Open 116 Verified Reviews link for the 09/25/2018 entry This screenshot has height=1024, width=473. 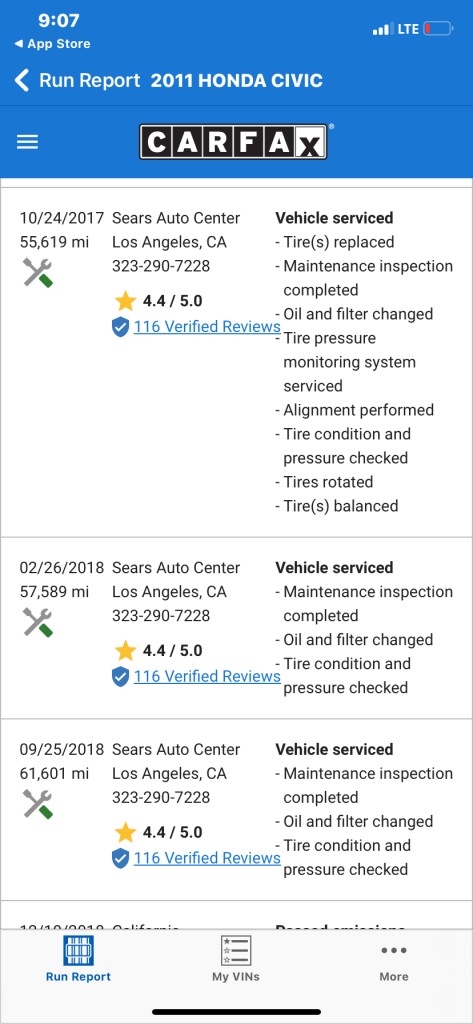pyautogui.click(x=207, y=858)
